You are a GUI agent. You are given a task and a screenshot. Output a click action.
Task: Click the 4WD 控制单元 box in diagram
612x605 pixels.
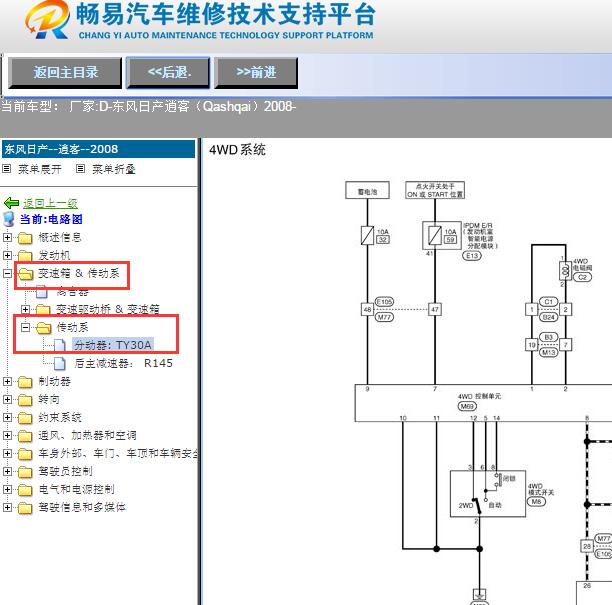[x=483, y=403]
